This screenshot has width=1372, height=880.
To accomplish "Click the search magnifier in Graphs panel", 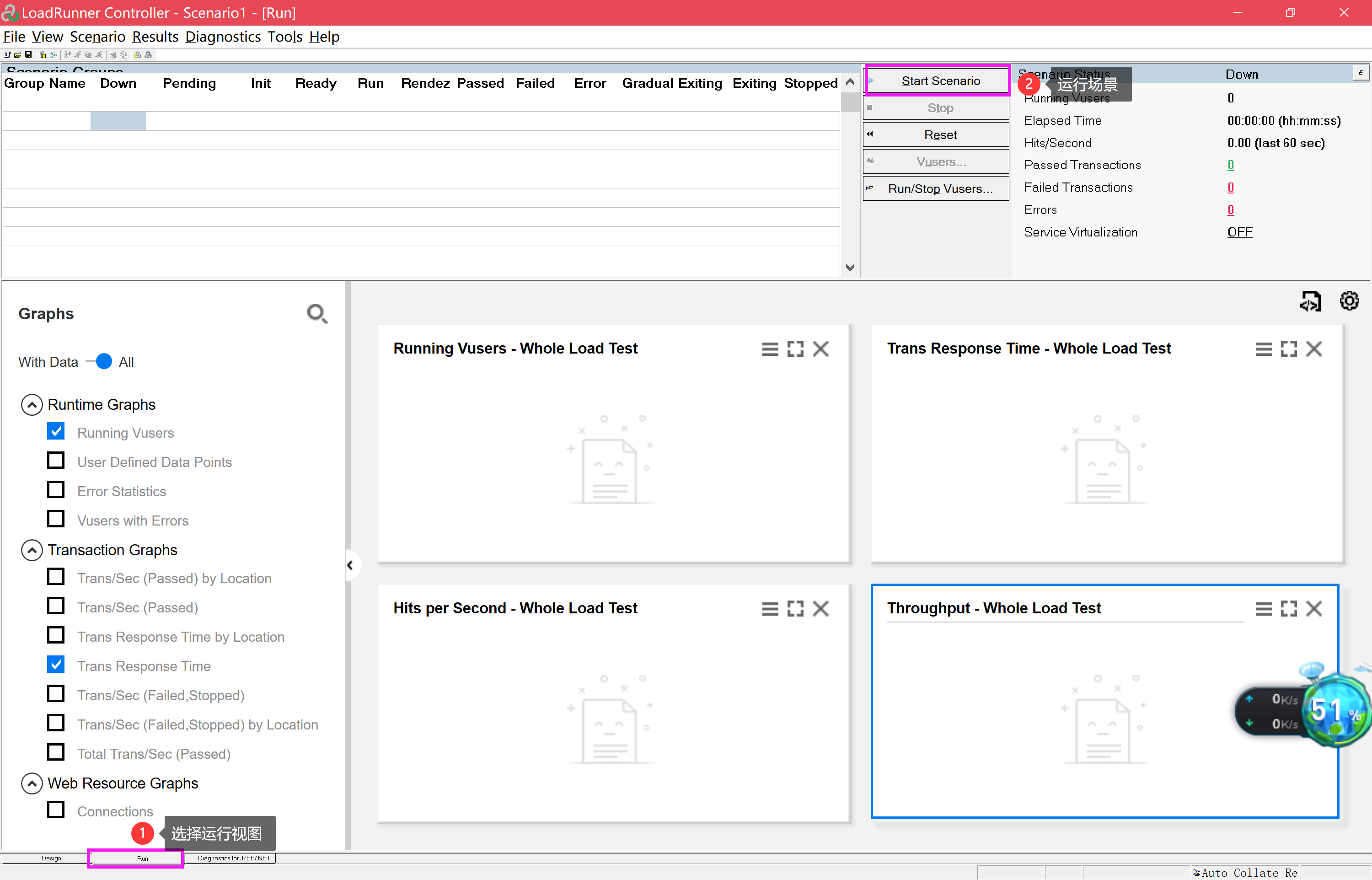I will 316,314.
